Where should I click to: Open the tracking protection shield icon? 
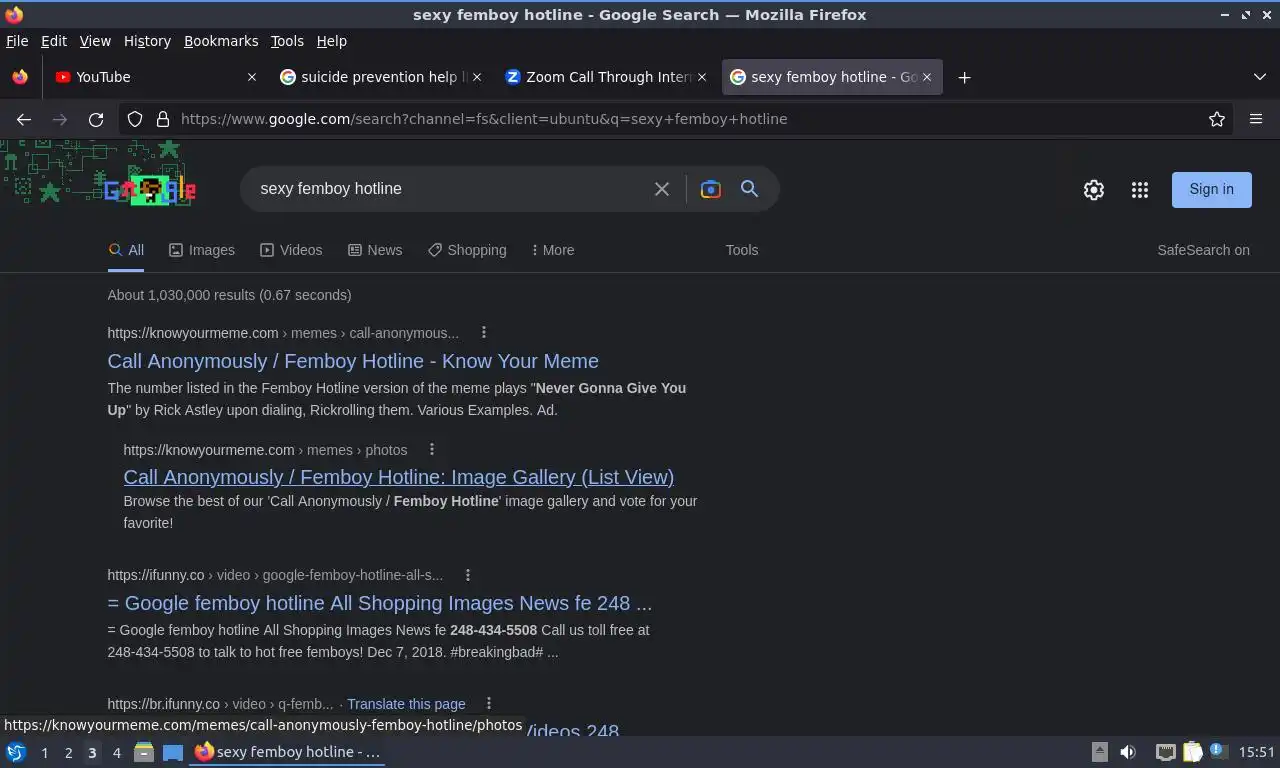click(135, 119)
